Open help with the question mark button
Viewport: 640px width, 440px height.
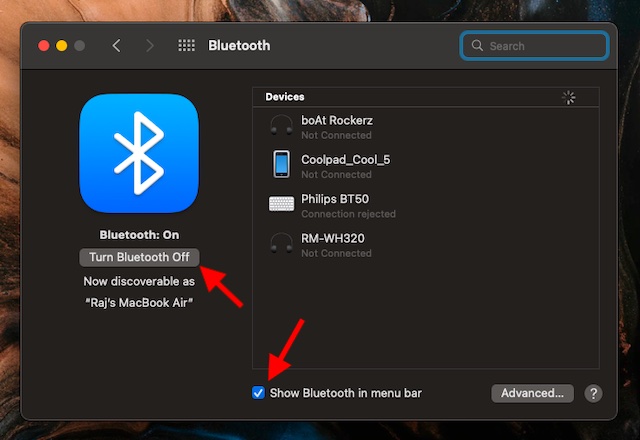point(593,393)
